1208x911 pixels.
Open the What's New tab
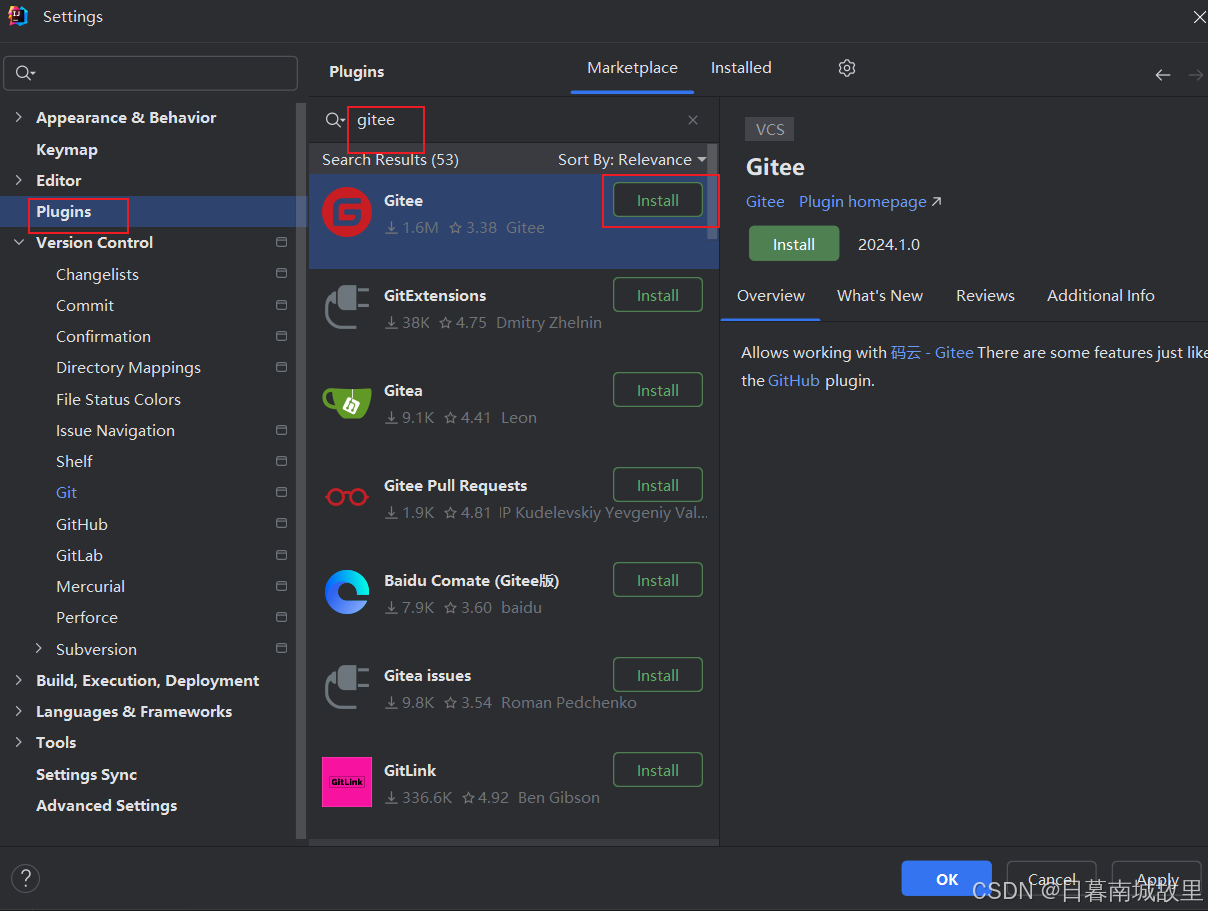click(880, 296)
